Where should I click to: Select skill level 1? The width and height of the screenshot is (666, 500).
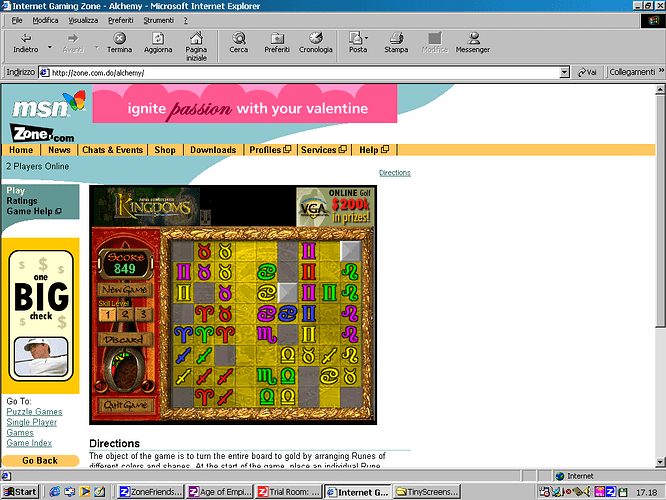pyautogui.click(x=108, y=314)
